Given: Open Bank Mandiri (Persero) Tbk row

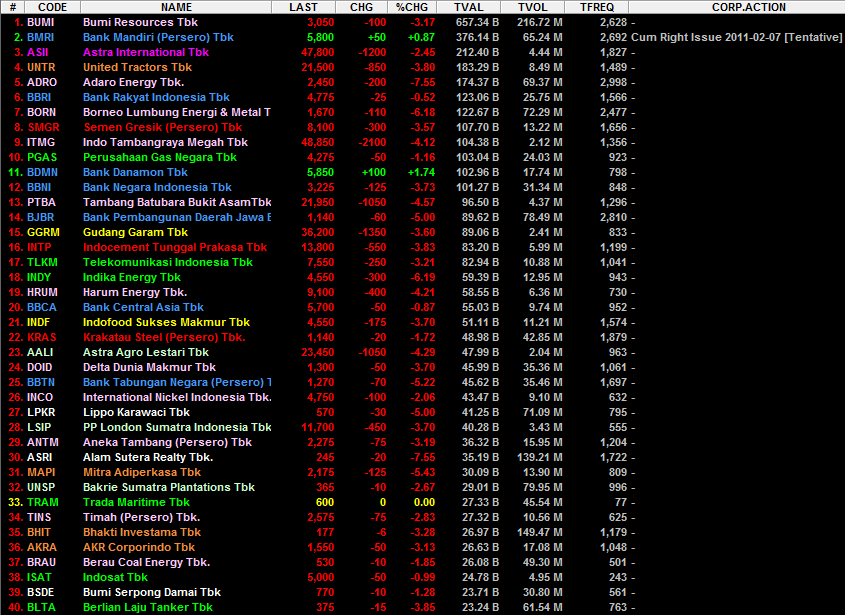Looking at the screenshot, I should point(158,37).
